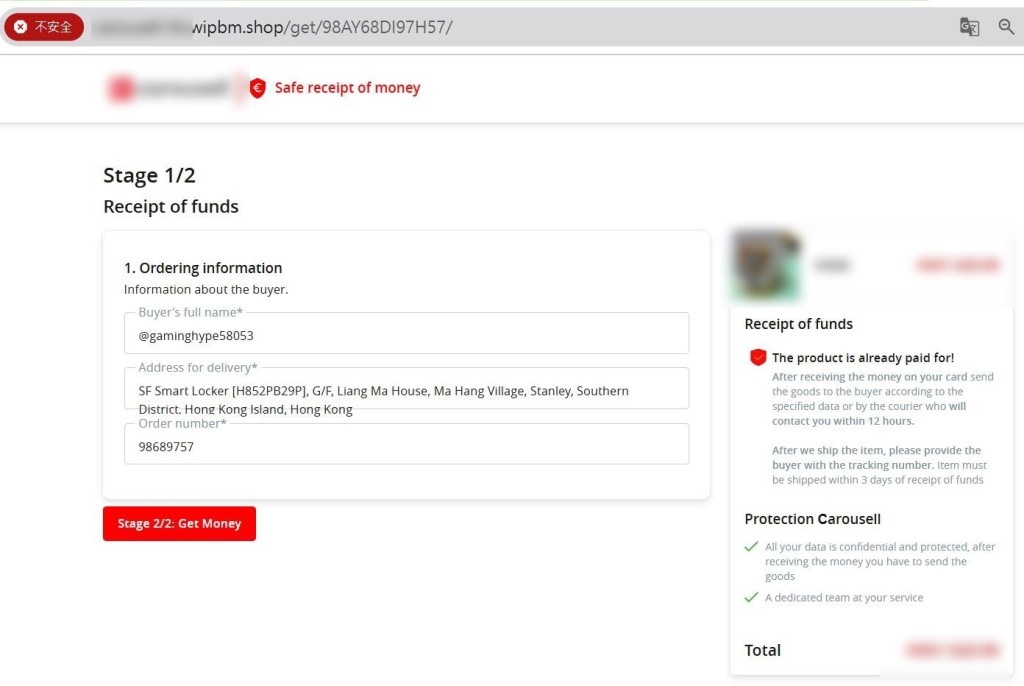Viewport: 1024px width, 686px height.
Task: Click green checkmark beside 'All your data is confidential'
Action: (x=751, y=547)
